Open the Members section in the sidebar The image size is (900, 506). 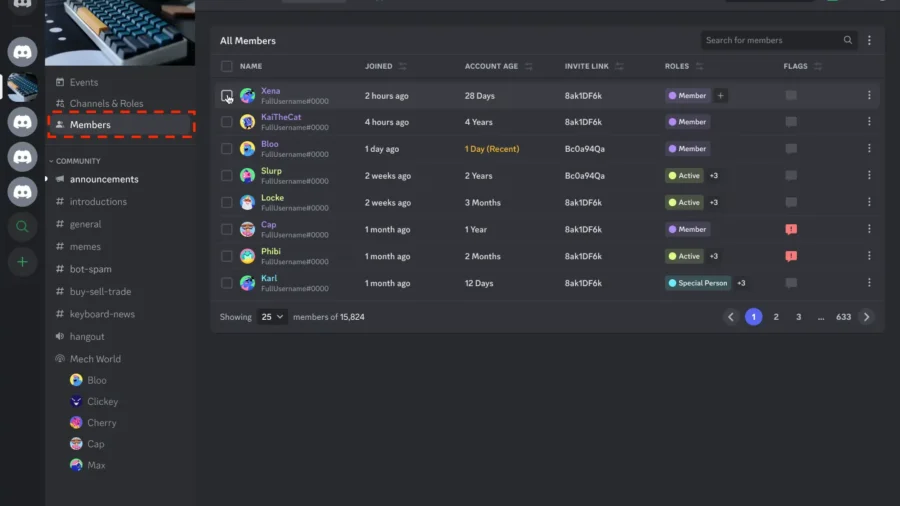point(90,125)
